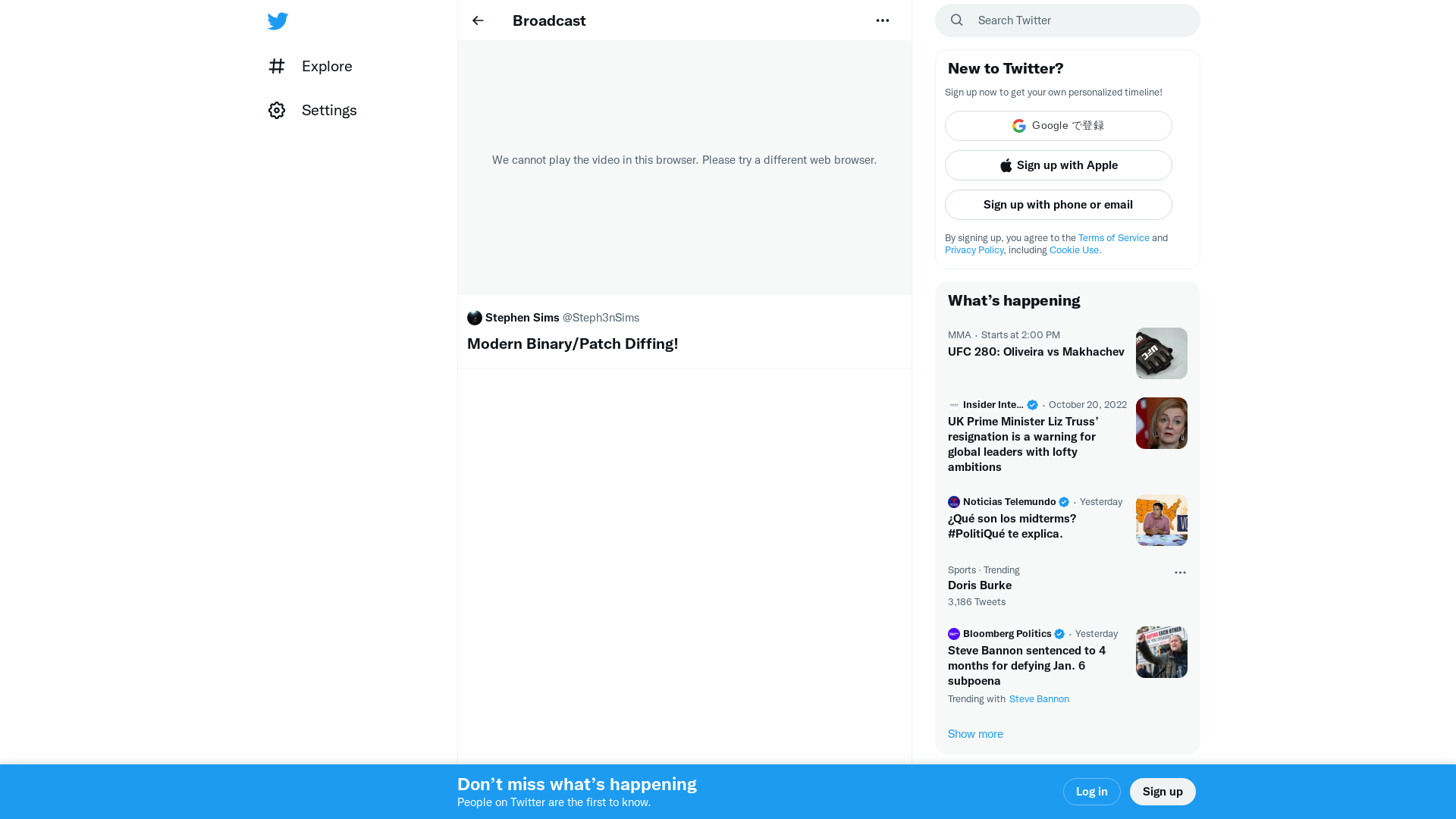The width and height of the screenshot is (1456, 819).
Task: Click the Bloomberg Politics story thumbnail
Action: click(1161, 651)
